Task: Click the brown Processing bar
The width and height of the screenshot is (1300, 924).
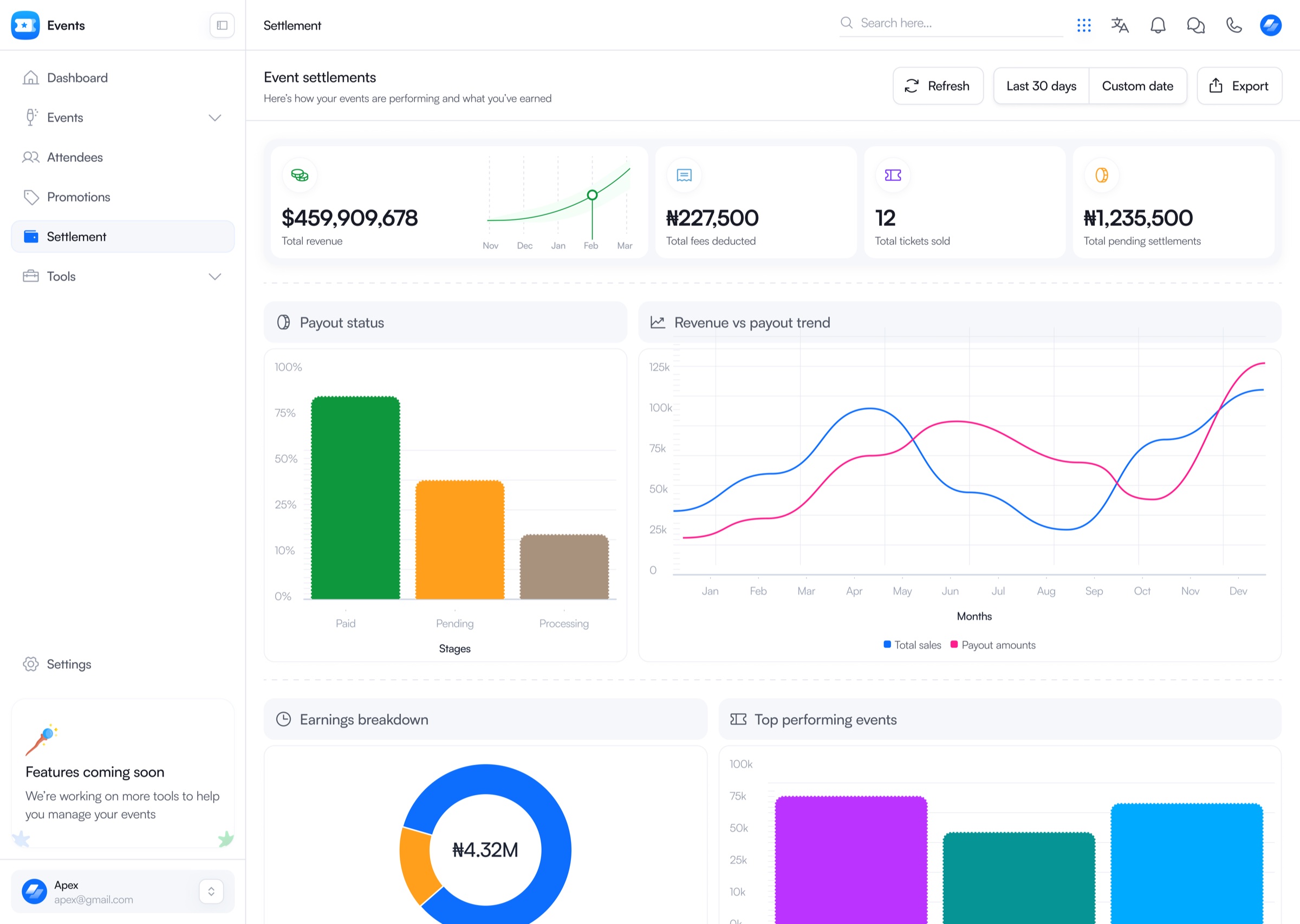Action: click(564, 567)
